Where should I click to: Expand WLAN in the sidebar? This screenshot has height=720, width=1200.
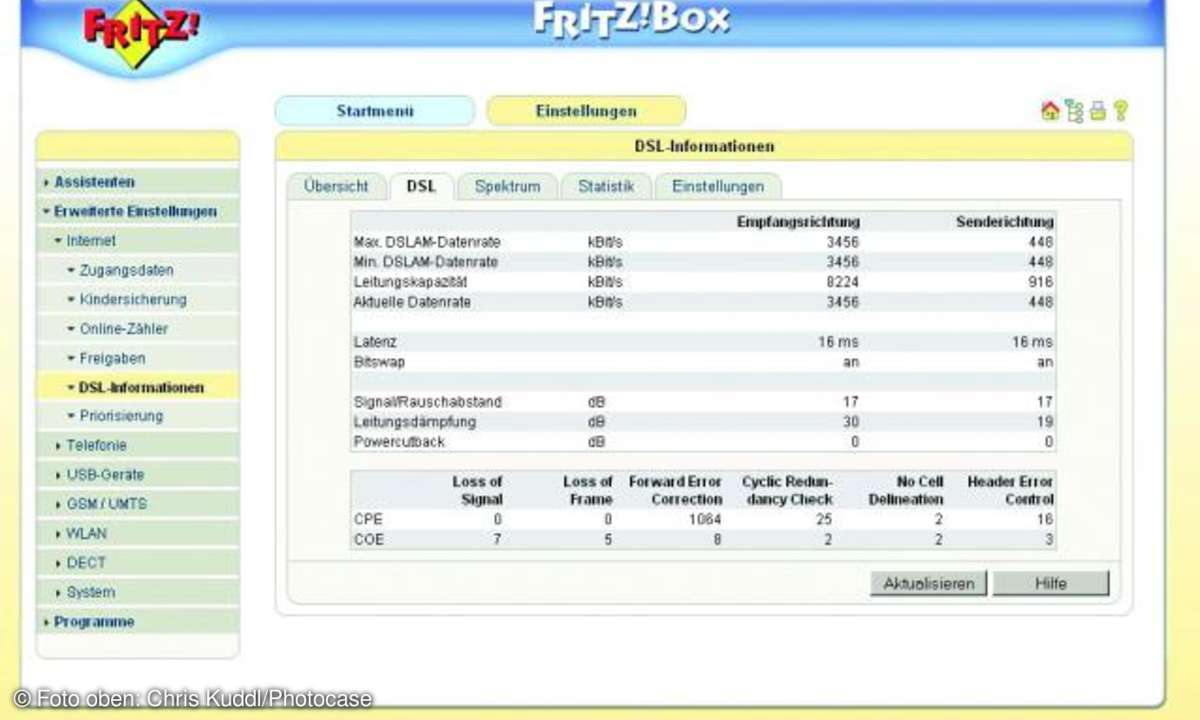click(139, 534)
